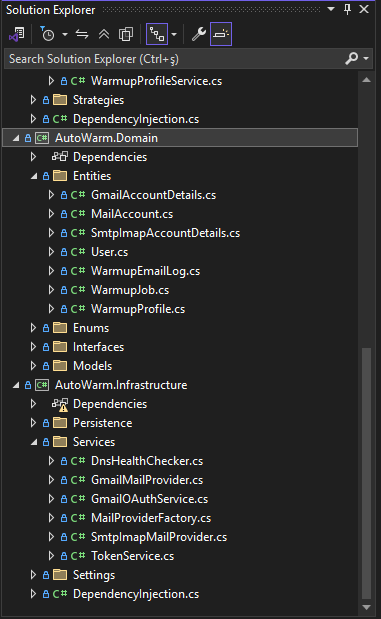Expand WarmupProfileService.cs node

(x=51, y=81)
